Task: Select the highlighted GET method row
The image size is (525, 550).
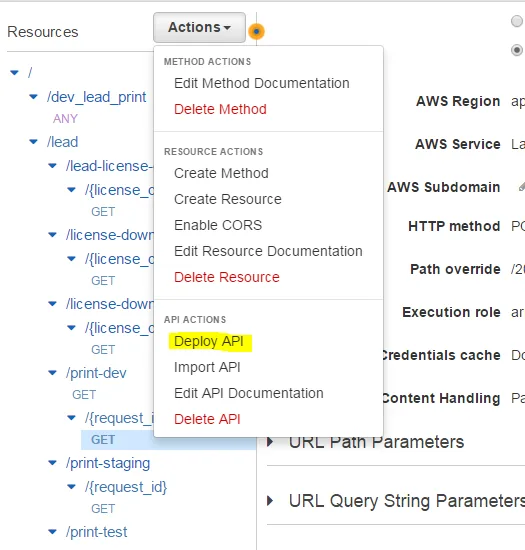Action: [x=168, y=440]
